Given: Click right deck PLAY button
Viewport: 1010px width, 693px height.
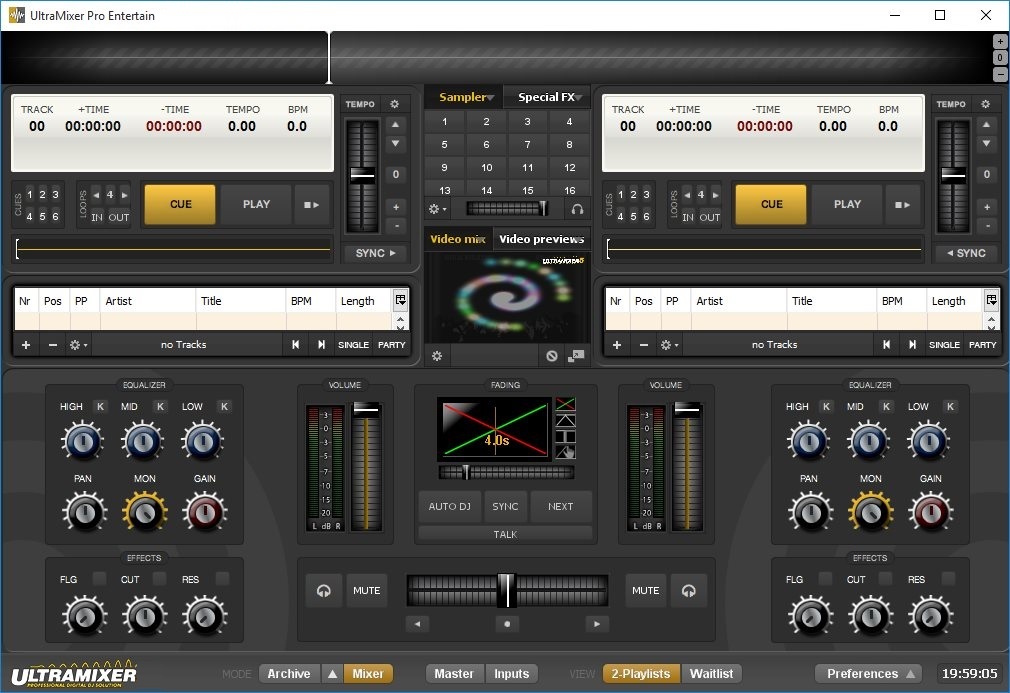Looking at the screenshot, I should click(x=847, y=204).
